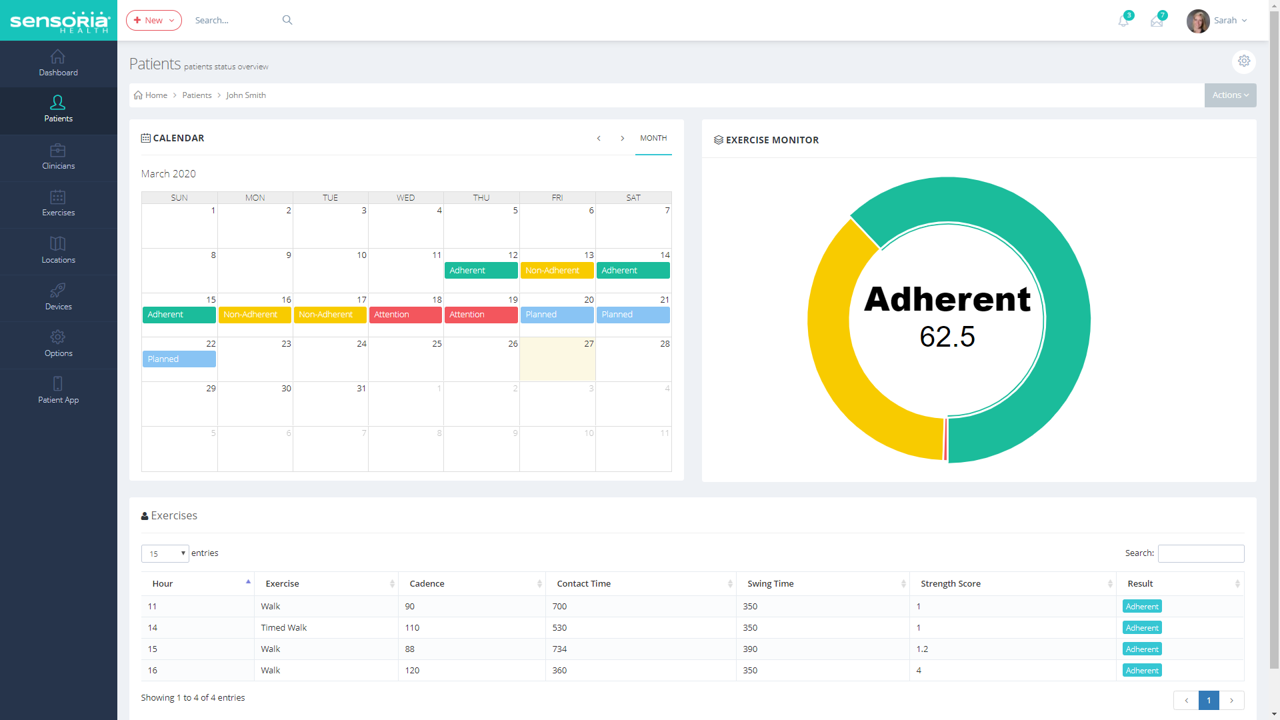Click Adherent badge in Timed Walk row
Image resolution: width=1280 pixels, height=720 pixels.
click(x=1142, y=628)
